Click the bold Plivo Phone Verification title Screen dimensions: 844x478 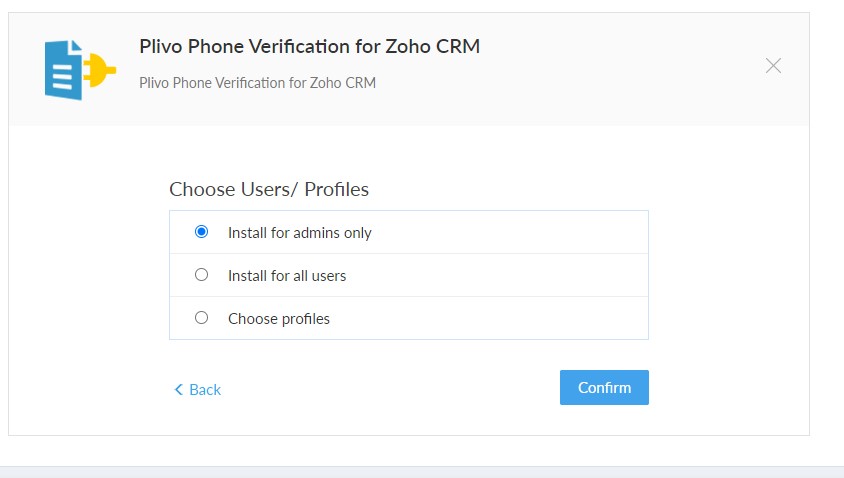(x=310, y=46)
